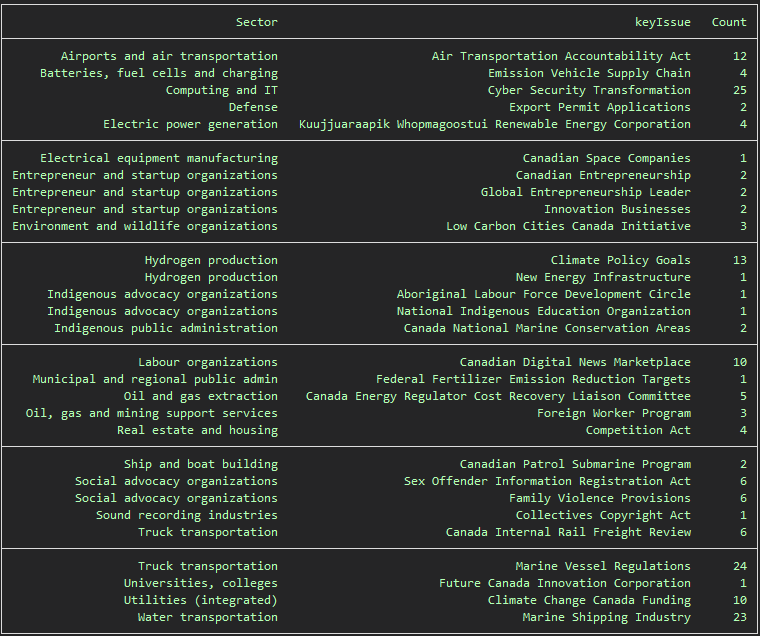The height and width of the screenshot is (636, 760).
Task: Click 'Climate Change Canada Funding' text
Action: (x=589, y=599)
